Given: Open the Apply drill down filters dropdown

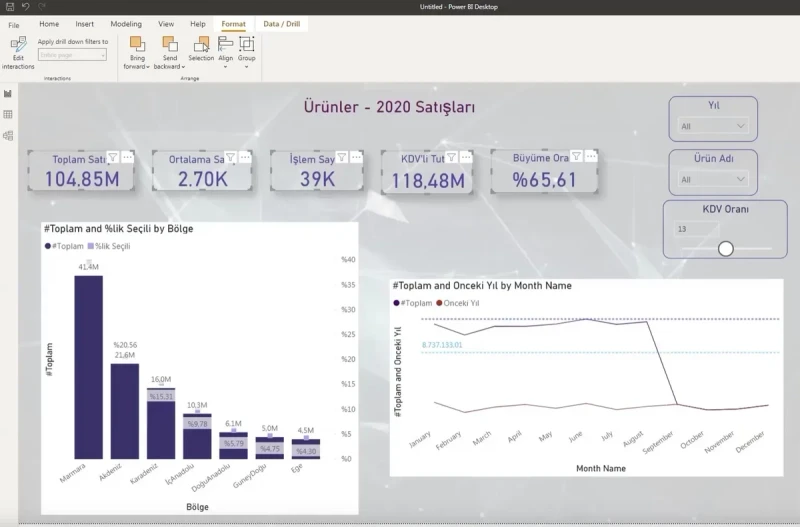Looking at the screenshot, I should point(72,55).
